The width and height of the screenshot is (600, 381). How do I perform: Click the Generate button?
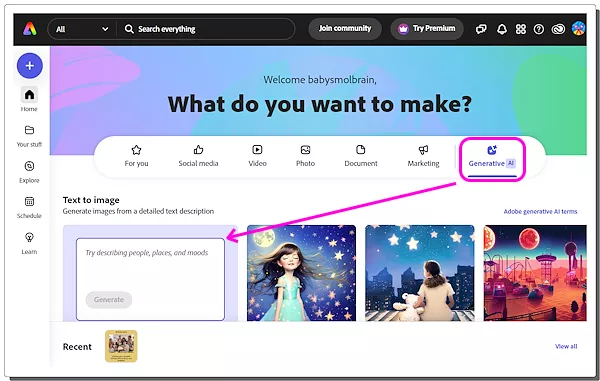(109, 300)
